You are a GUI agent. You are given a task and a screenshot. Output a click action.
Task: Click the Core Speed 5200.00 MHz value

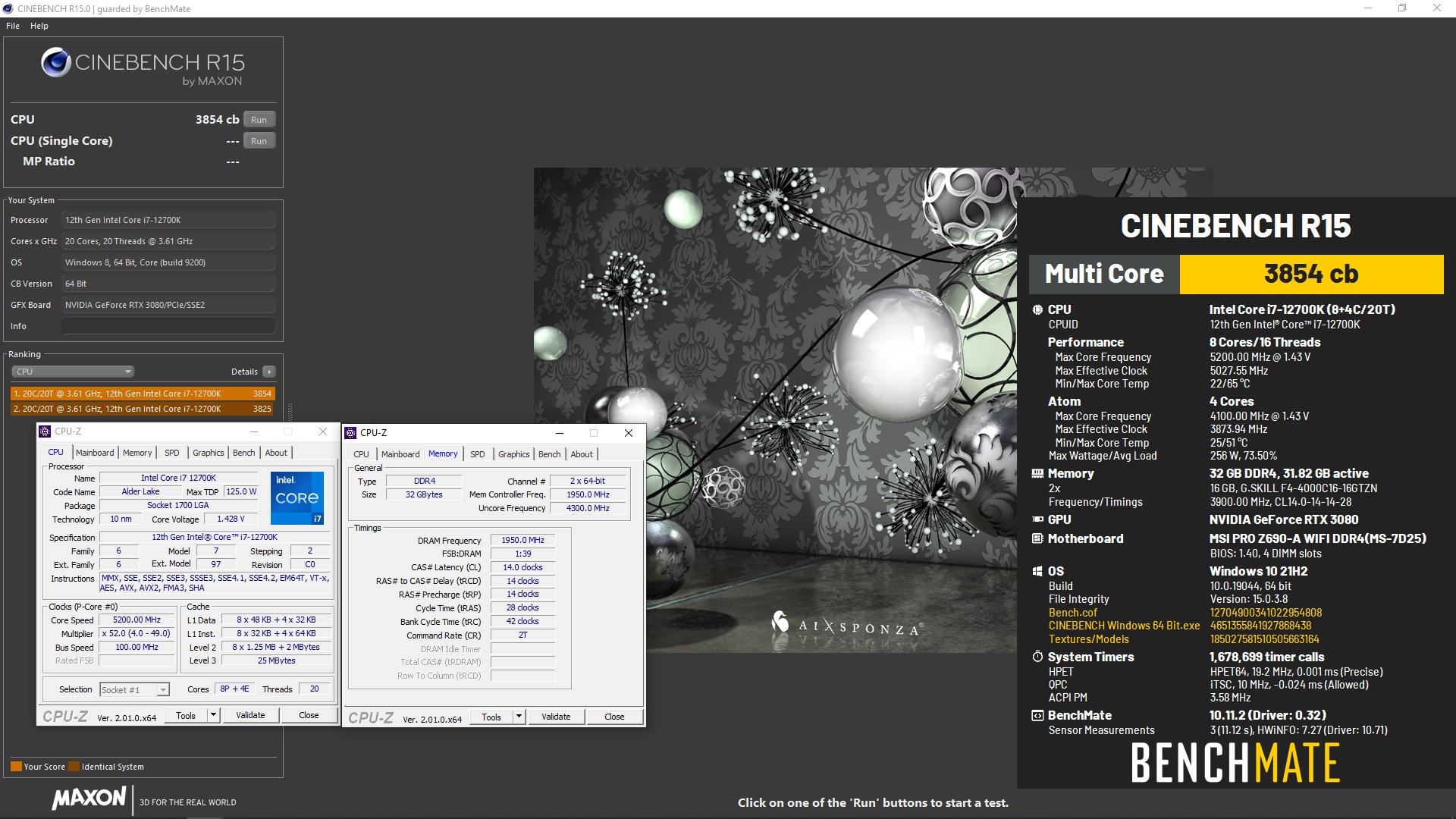(137, 620)
